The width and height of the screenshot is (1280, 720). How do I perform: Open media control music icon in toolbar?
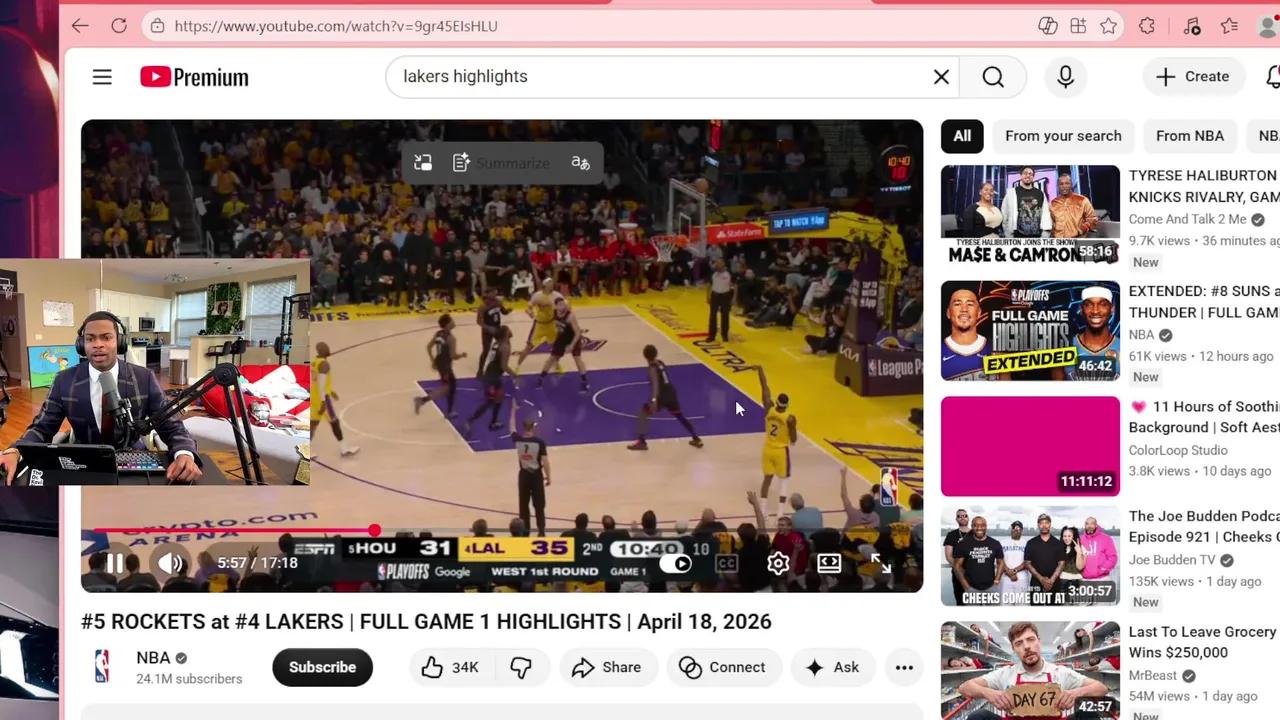pos(1191,26)
